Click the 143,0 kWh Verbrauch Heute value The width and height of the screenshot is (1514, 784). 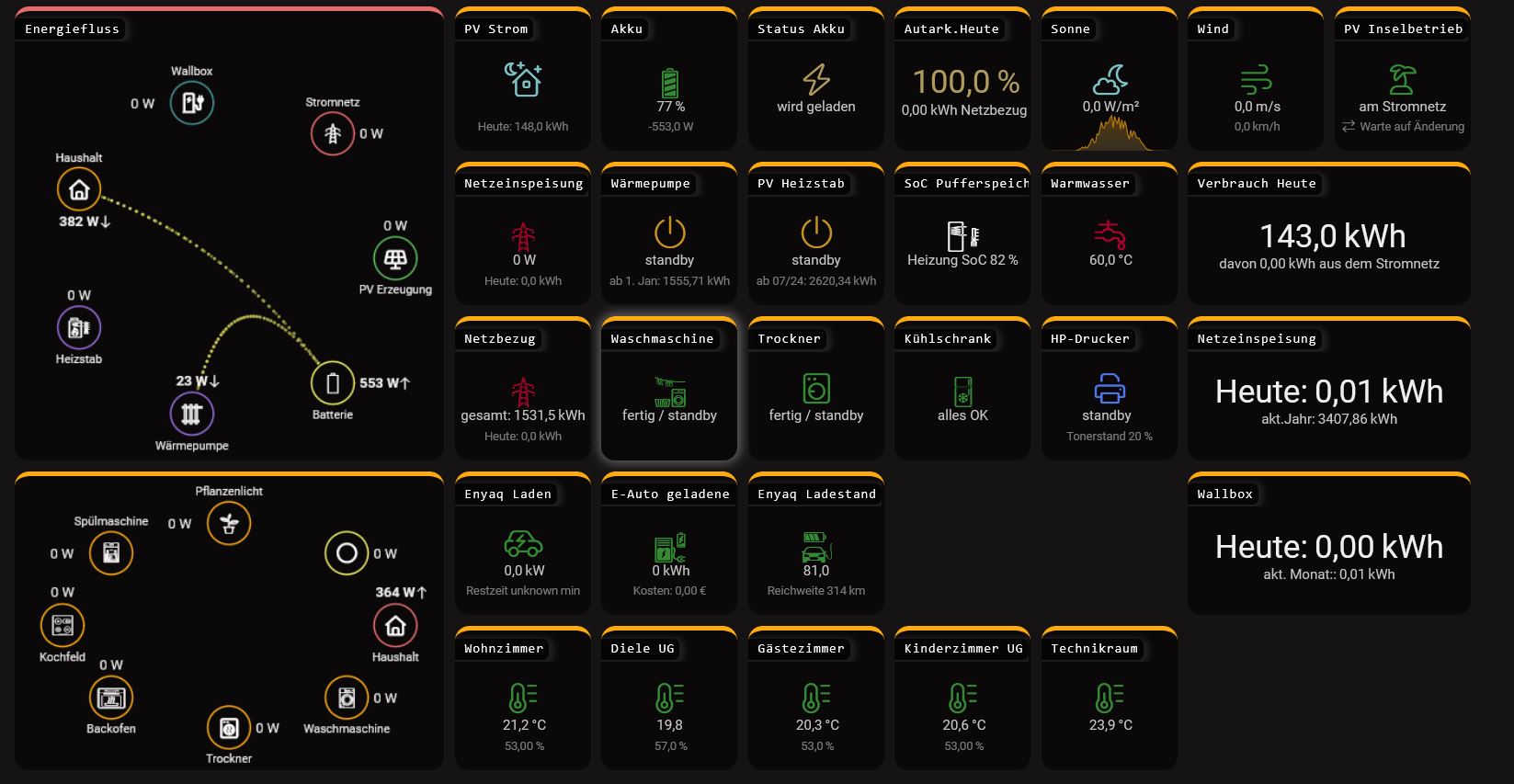(1332, 236)
